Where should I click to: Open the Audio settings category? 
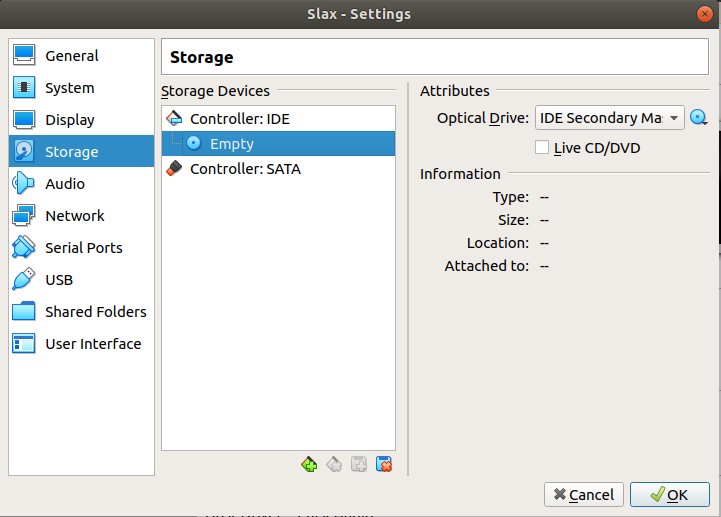point(81,184)
